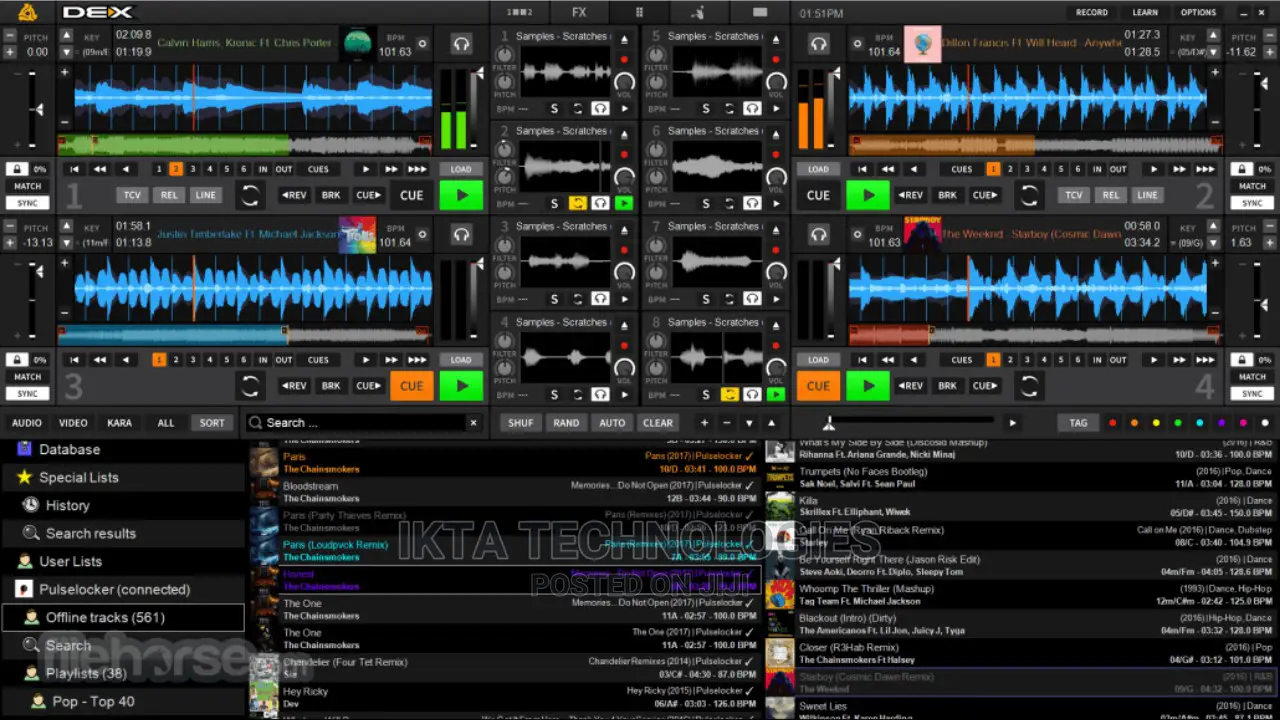This screenshot has width=1280, height=720.
Task: Open the CUES list on deck 1
Action: pyautogui.click(x=318, y=169)
